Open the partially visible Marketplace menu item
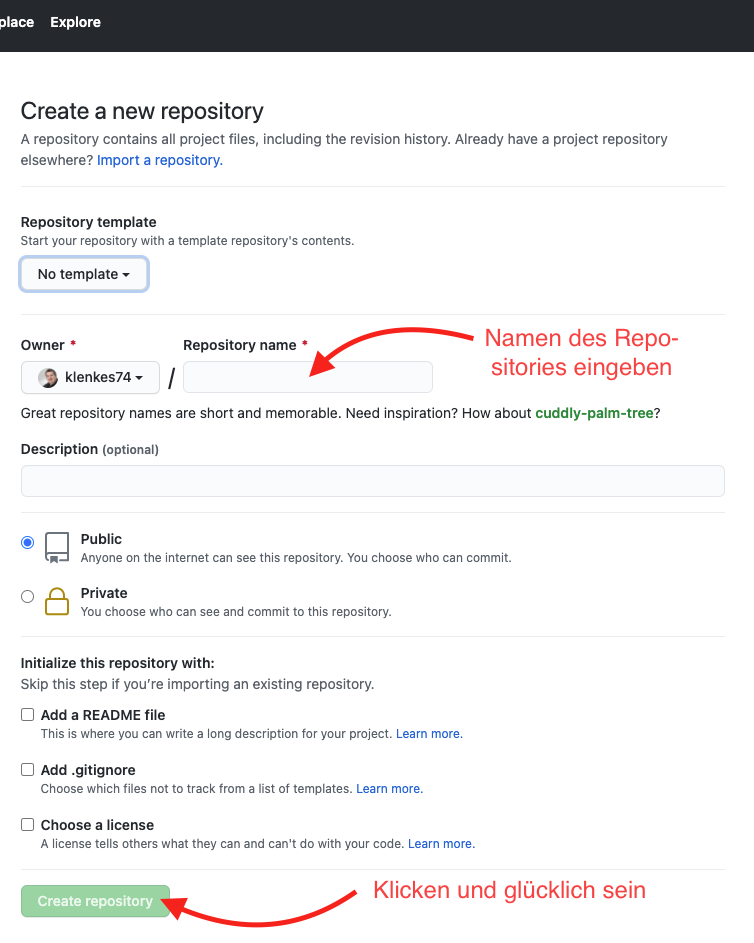Viewport: 754px width, 943px height. click(17, 22)
